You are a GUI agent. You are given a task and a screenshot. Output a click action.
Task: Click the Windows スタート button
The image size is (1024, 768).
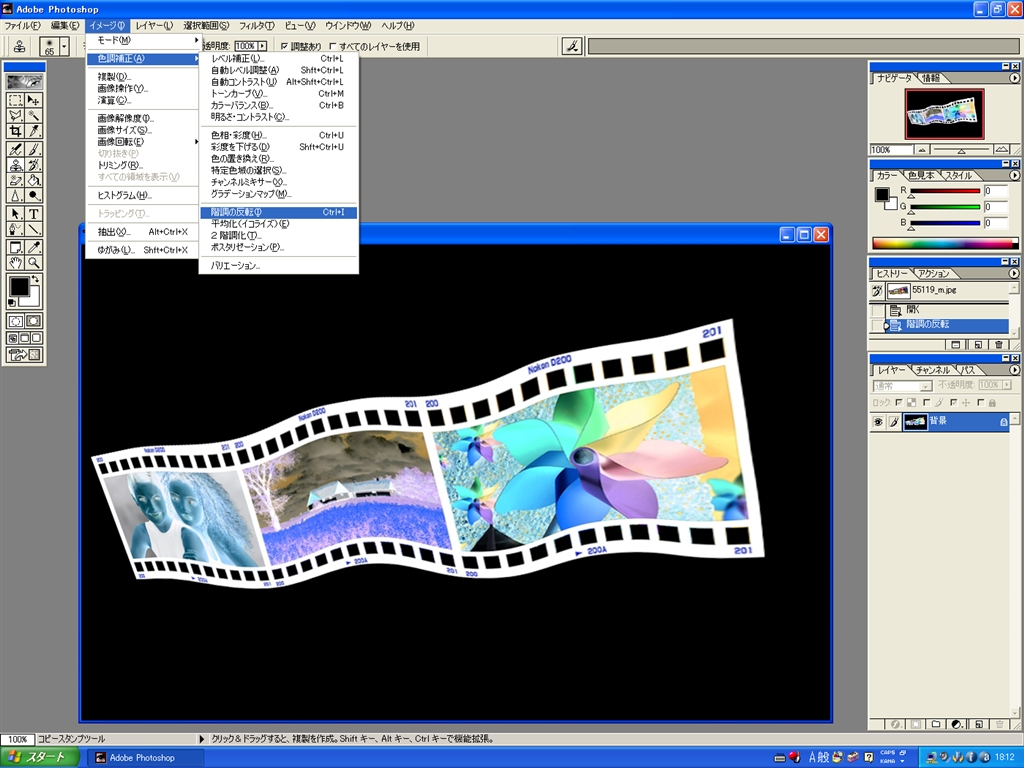pos(39,758)
